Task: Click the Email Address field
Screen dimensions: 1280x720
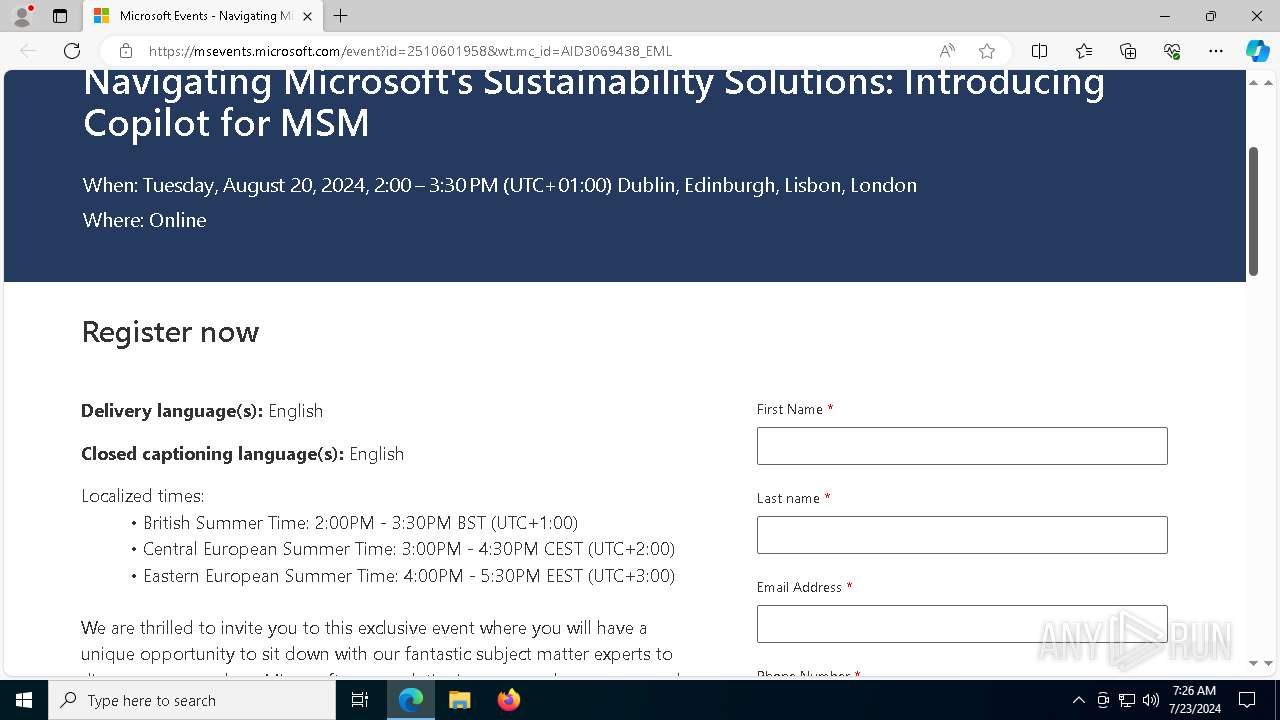Action: tap(962, 624)
